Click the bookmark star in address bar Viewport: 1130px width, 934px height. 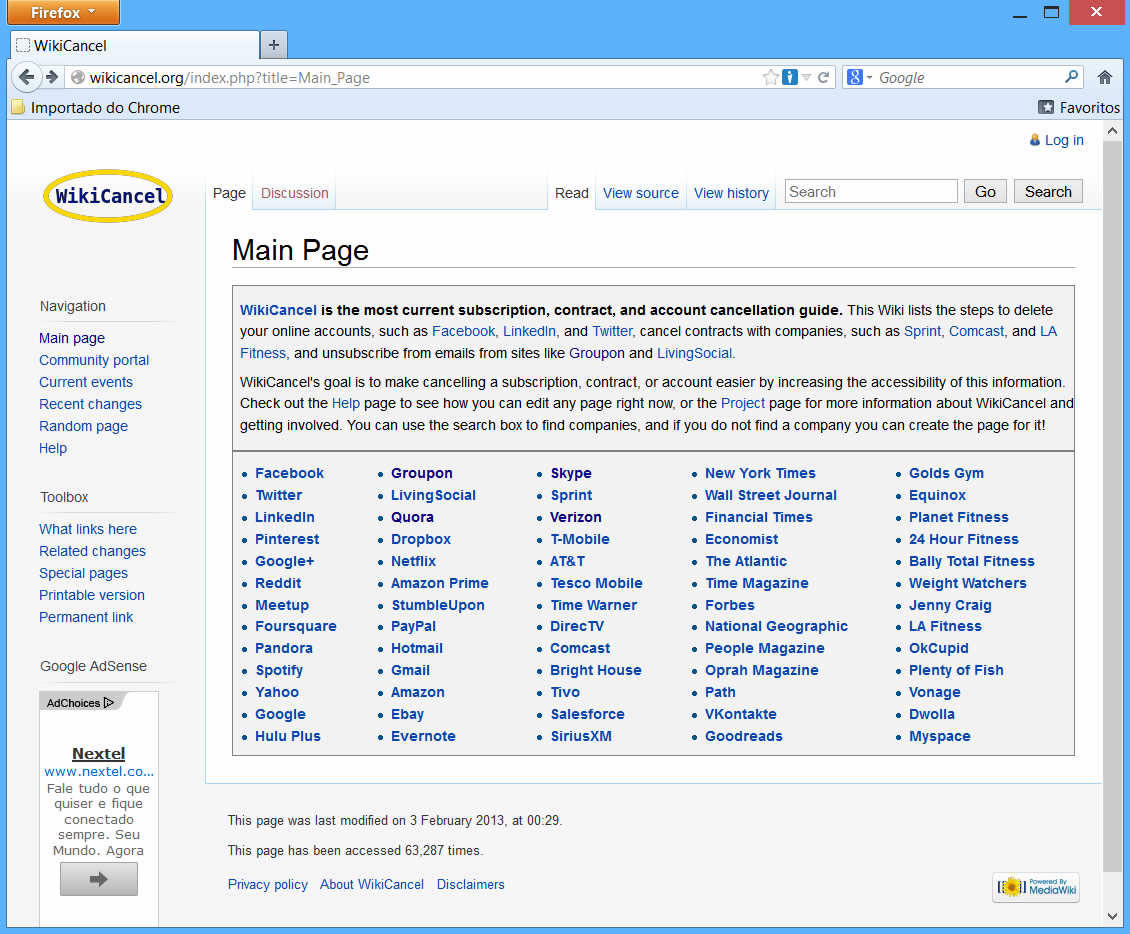coord(770,77)
